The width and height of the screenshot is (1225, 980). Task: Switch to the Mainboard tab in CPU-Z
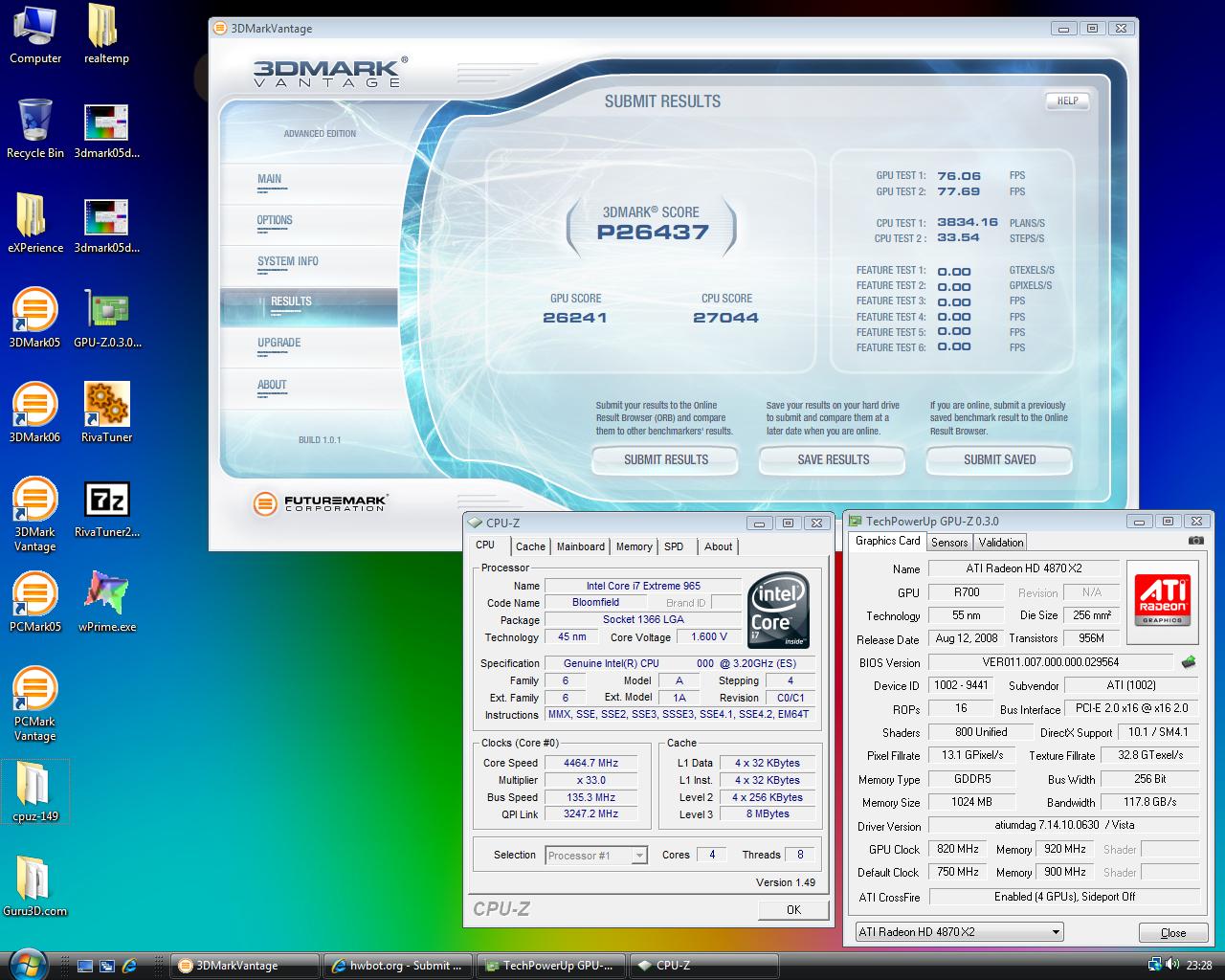click(581, 546)
